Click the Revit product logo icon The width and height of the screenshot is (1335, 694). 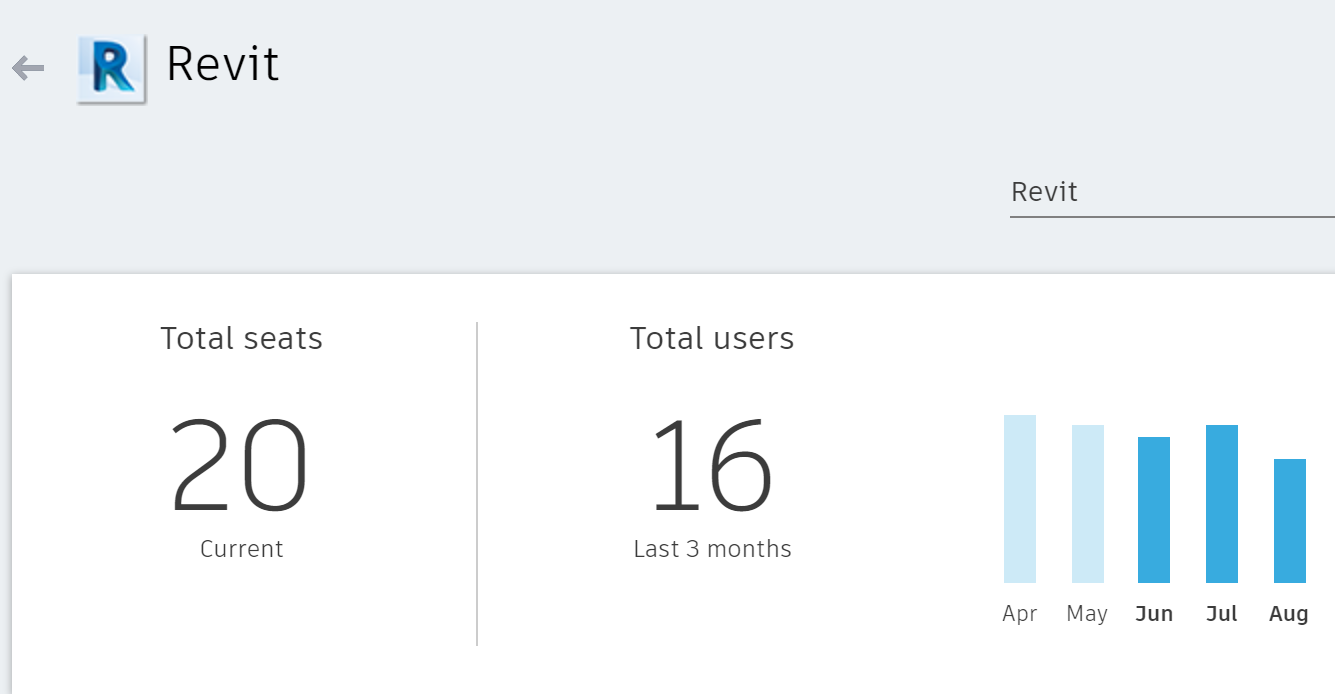click(112, 69)
